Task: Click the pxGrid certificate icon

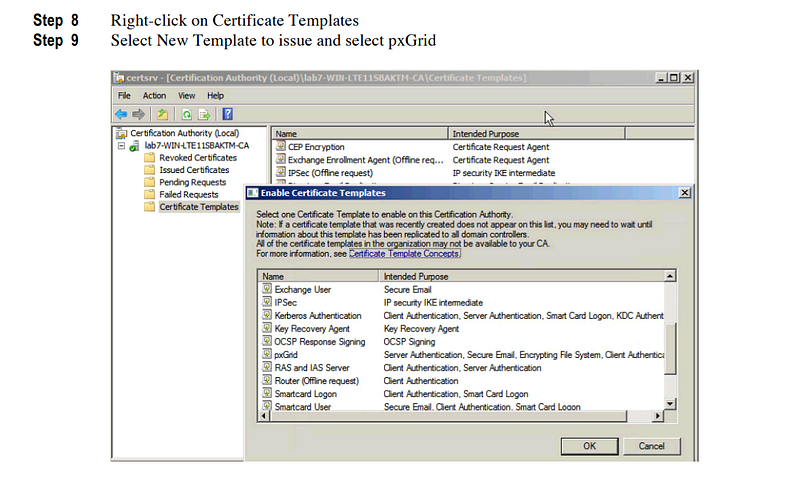Action: pos(267,354)
